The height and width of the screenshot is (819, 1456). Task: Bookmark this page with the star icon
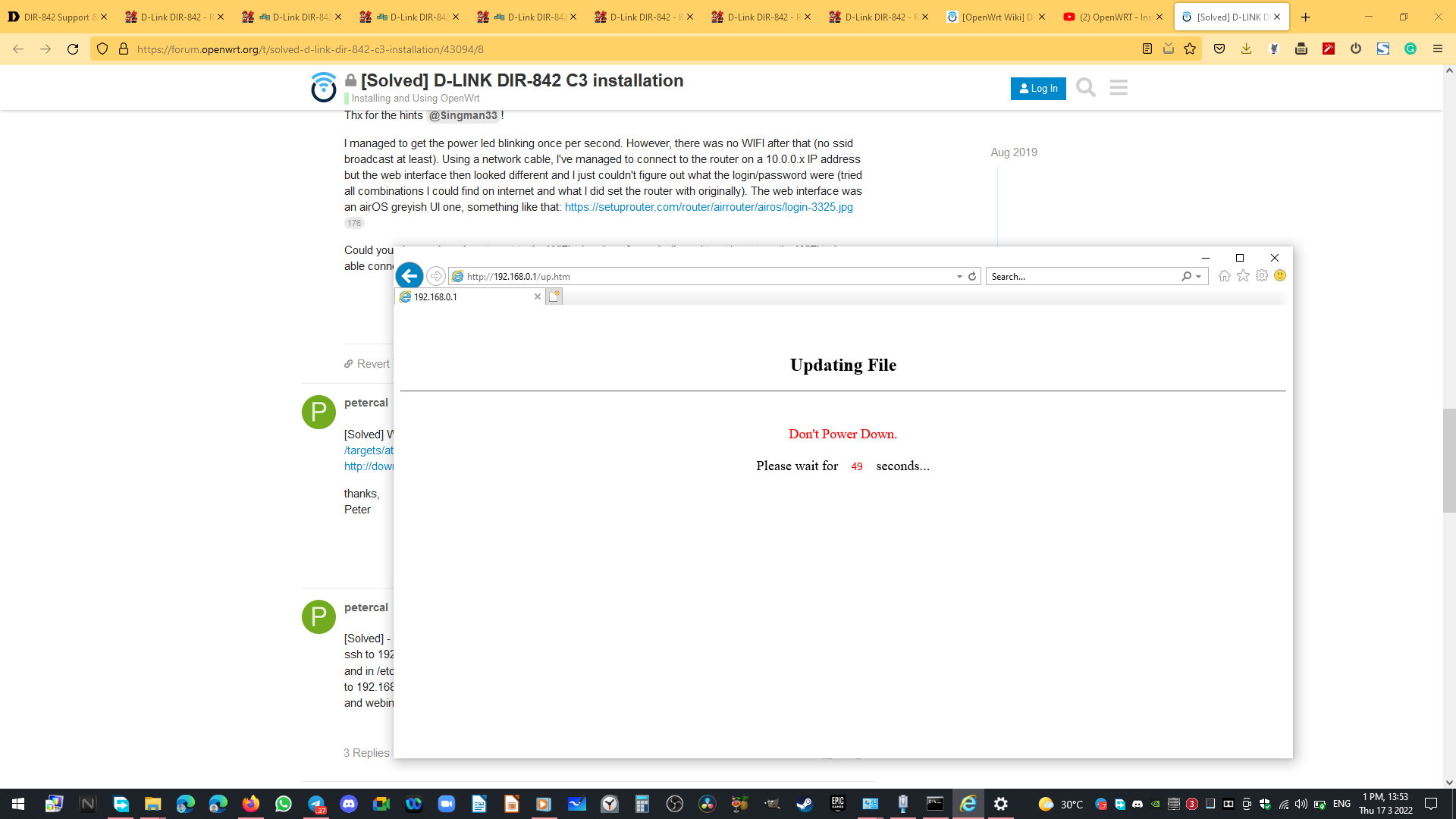1190,49
